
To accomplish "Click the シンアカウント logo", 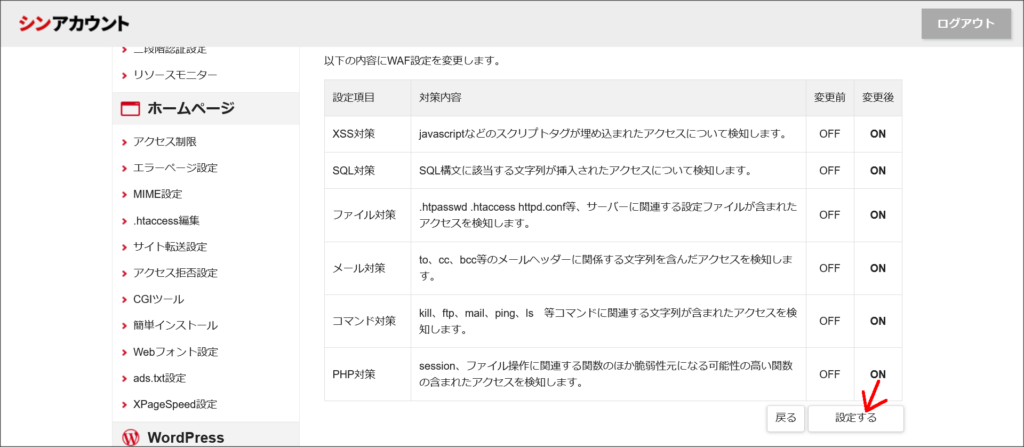I will coord(73,23).
